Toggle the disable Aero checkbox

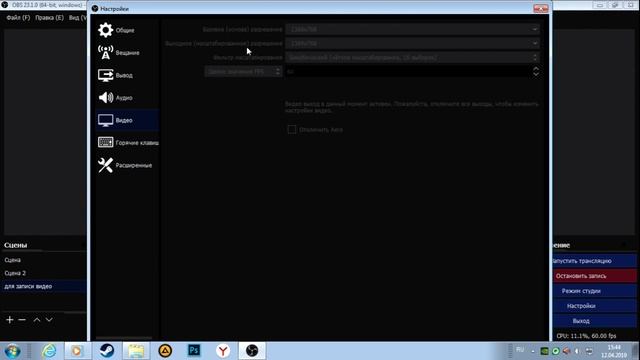[x=291, y=129]
